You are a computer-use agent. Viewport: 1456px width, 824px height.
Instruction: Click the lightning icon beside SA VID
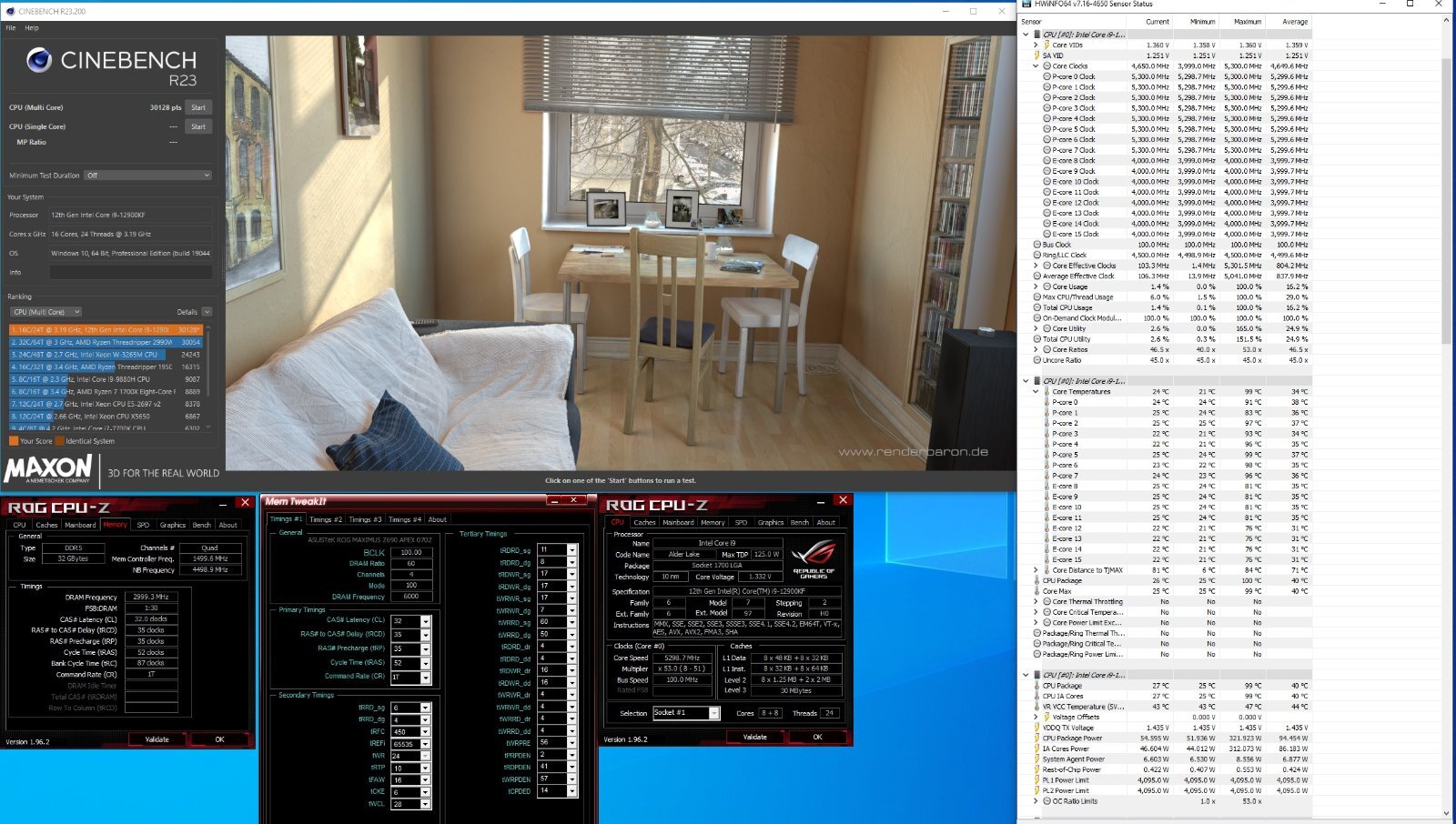pyautogui.click(x=1036, y=55)
